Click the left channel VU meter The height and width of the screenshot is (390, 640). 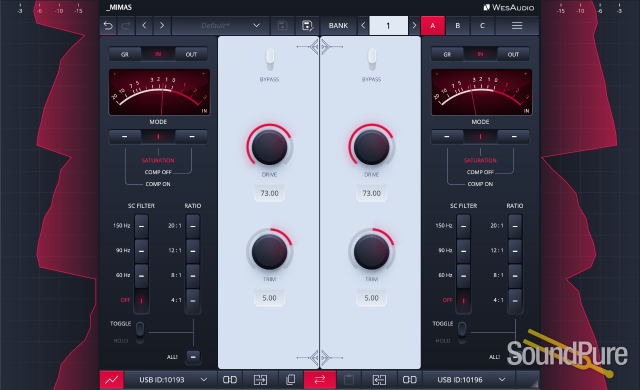[159, 92]
